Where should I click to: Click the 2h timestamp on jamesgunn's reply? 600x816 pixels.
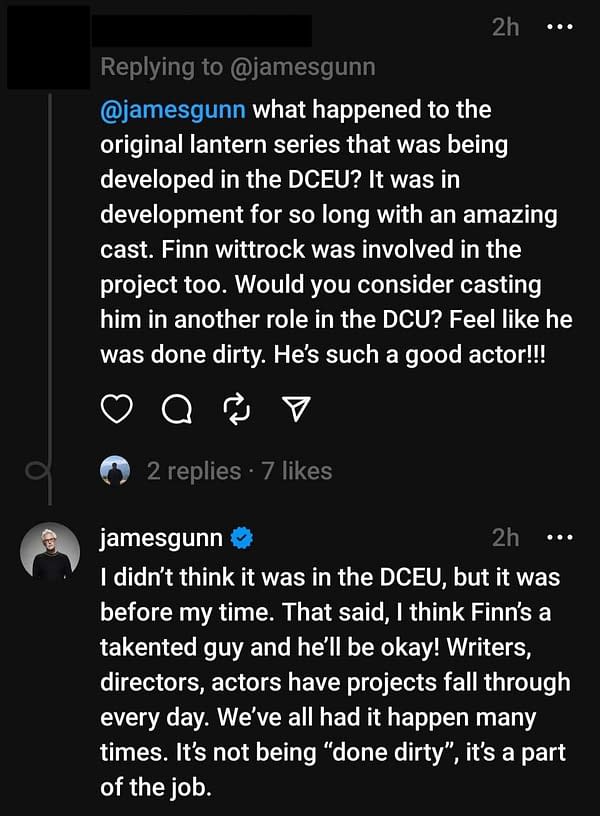506,538
